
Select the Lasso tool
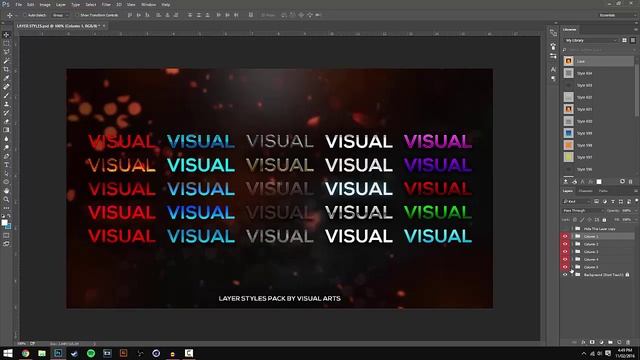6,52
